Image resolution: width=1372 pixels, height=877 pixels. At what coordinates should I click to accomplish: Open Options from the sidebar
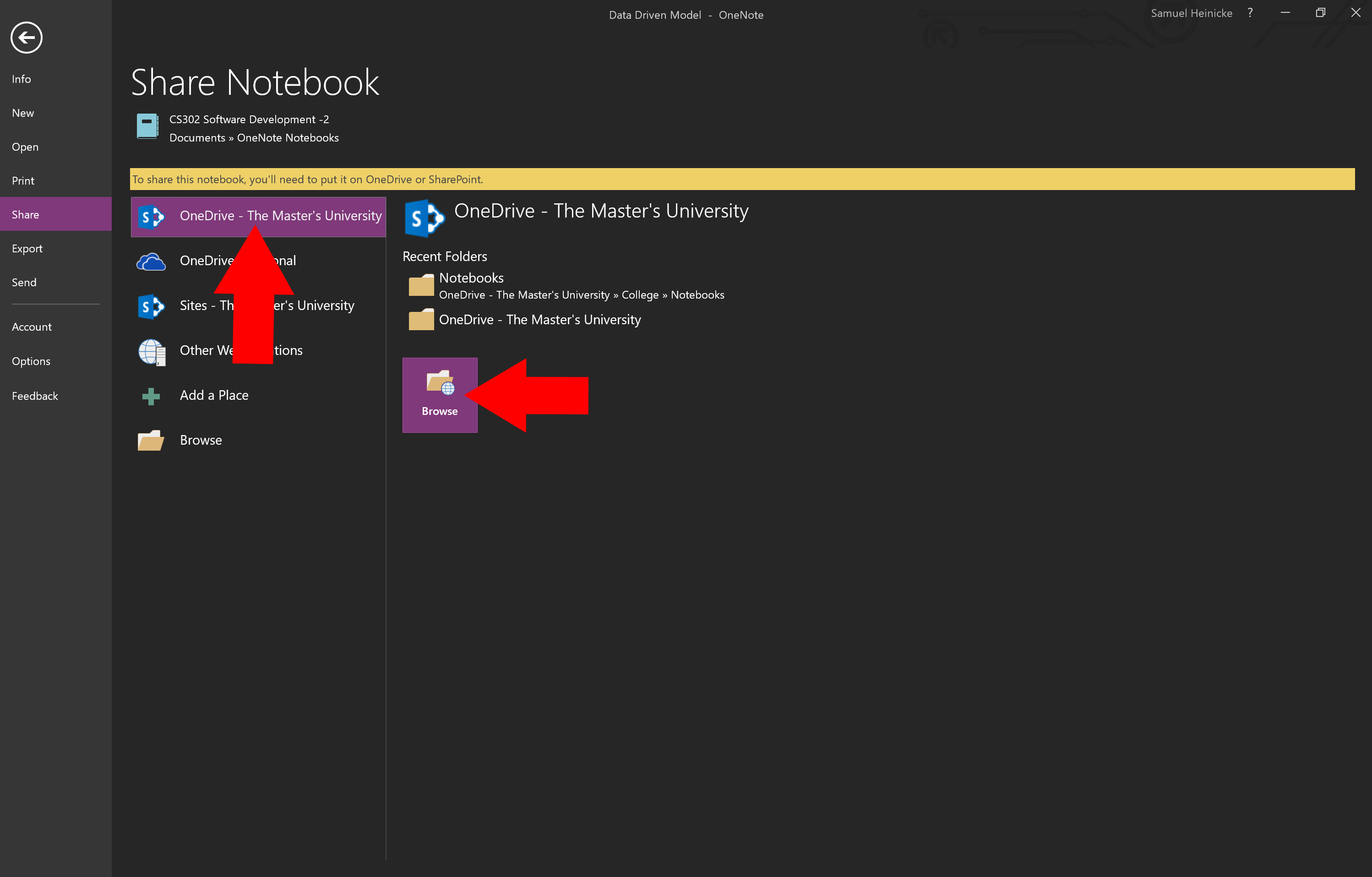[x=31, y=361]
